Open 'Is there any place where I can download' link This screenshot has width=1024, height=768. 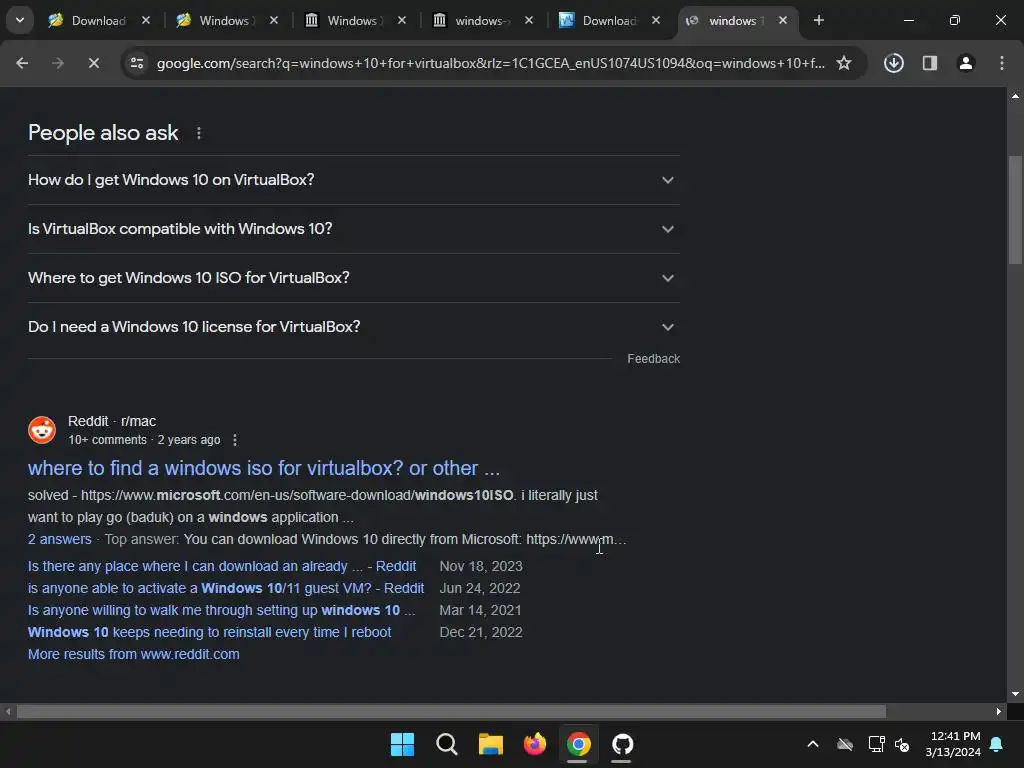click(222, 566)
